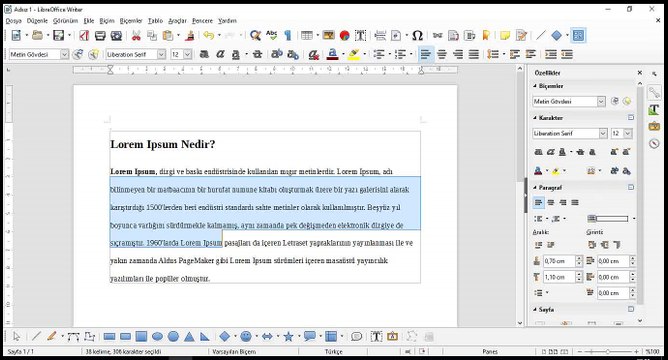668x360 pixels.
Task: Center text using the toolbar
Action: 442,55
